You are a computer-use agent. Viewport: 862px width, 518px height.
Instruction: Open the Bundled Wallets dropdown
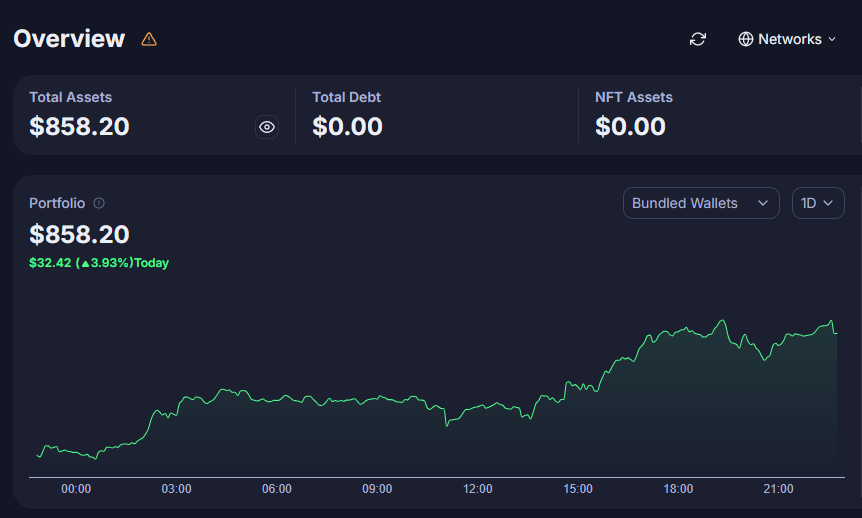pos(701,203)
